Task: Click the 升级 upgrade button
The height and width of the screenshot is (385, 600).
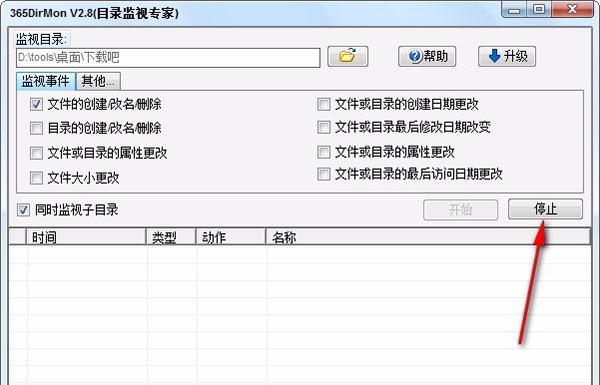Action: 507,57
